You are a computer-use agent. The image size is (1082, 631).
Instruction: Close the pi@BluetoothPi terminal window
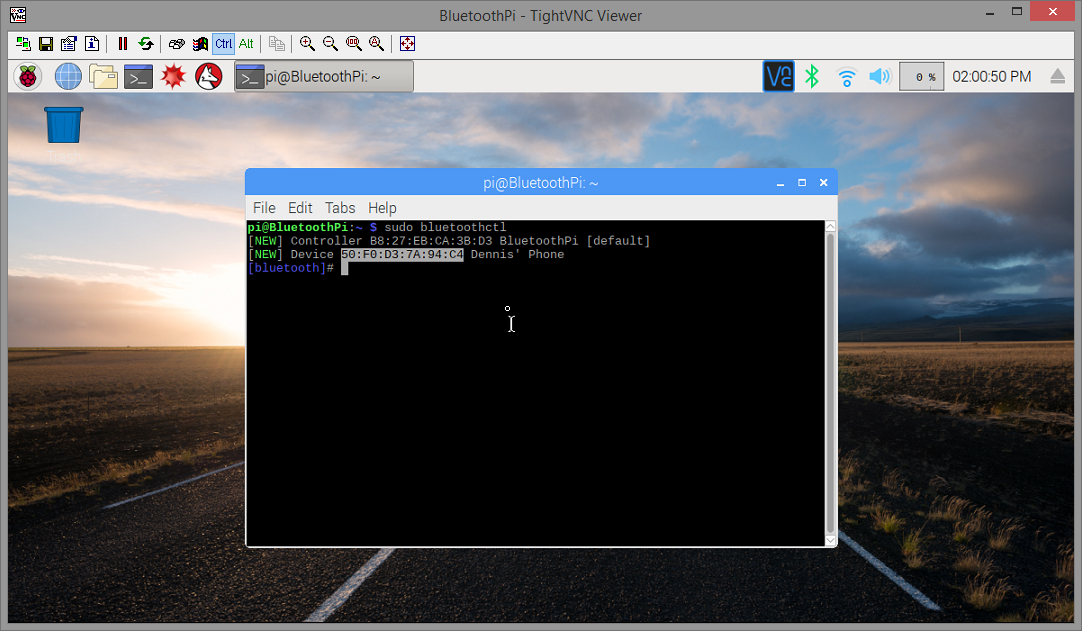[823, 183]
